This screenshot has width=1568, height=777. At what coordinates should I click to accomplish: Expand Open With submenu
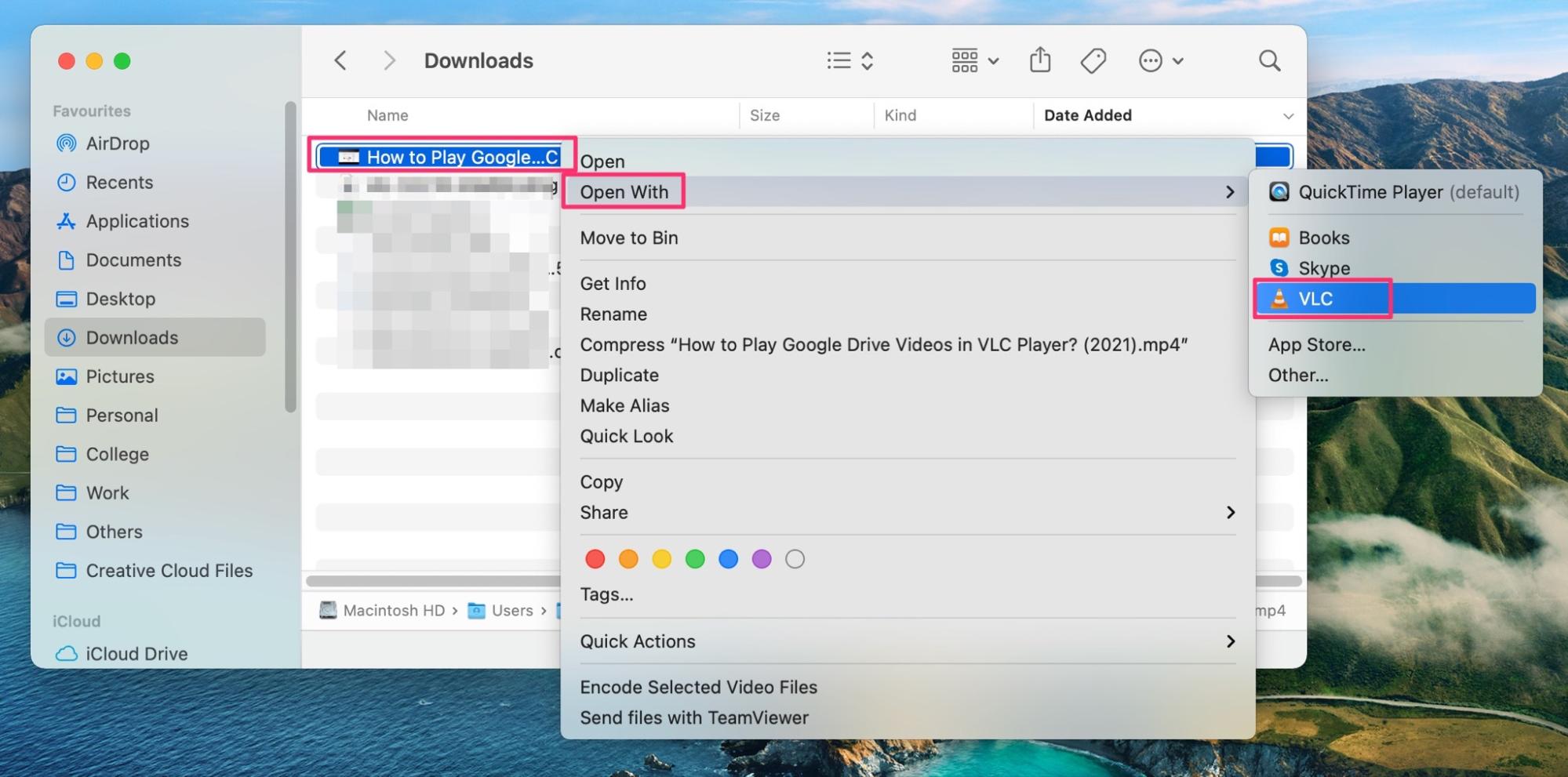point(908,192)
